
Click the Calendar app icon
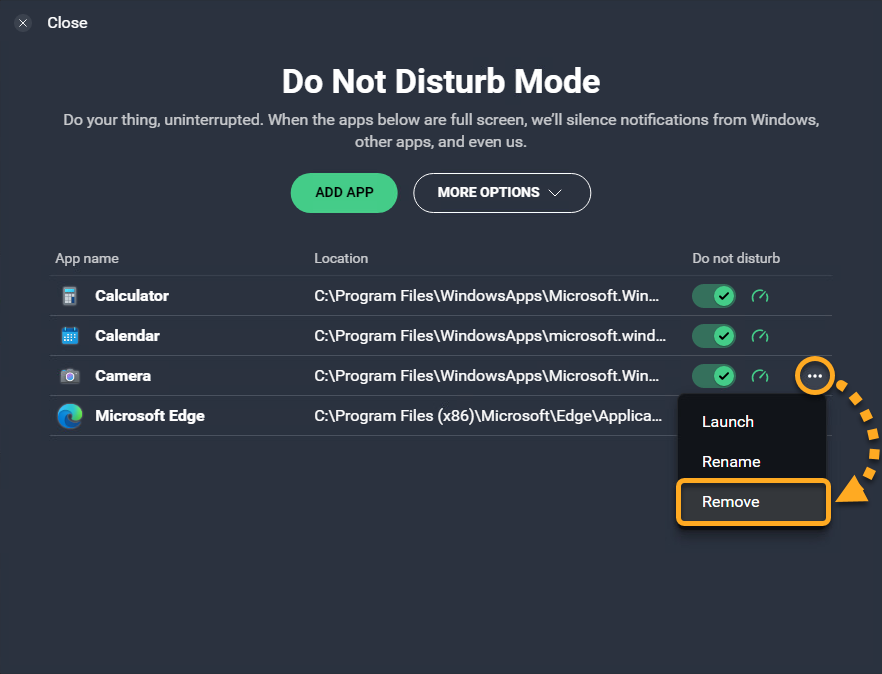tap(69, 336)
